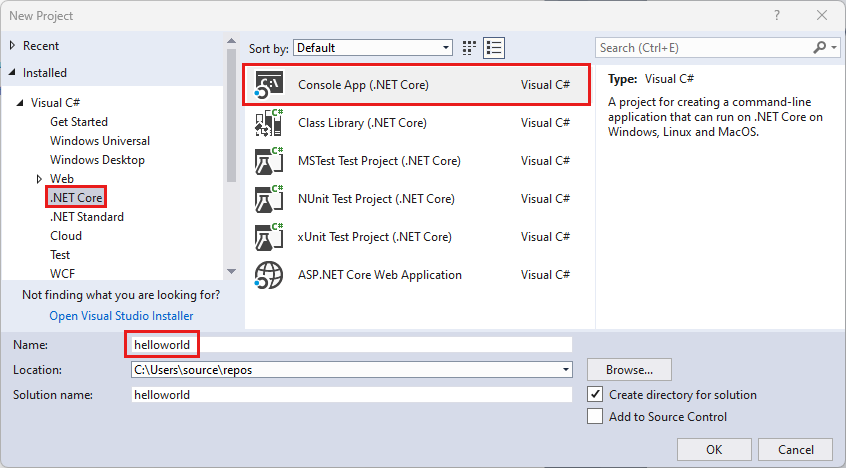Switch to medium icons list view

point(493,48)
